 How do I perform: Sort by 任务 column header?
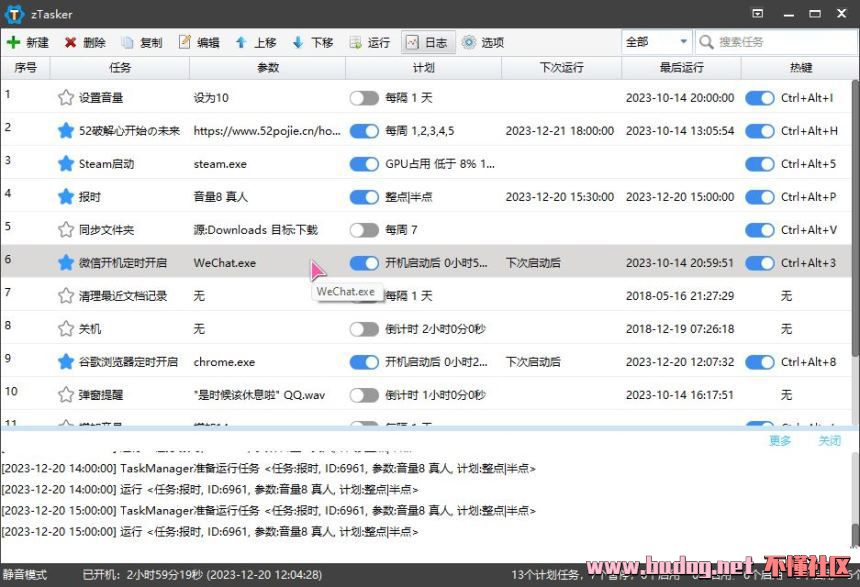(120, 67)
